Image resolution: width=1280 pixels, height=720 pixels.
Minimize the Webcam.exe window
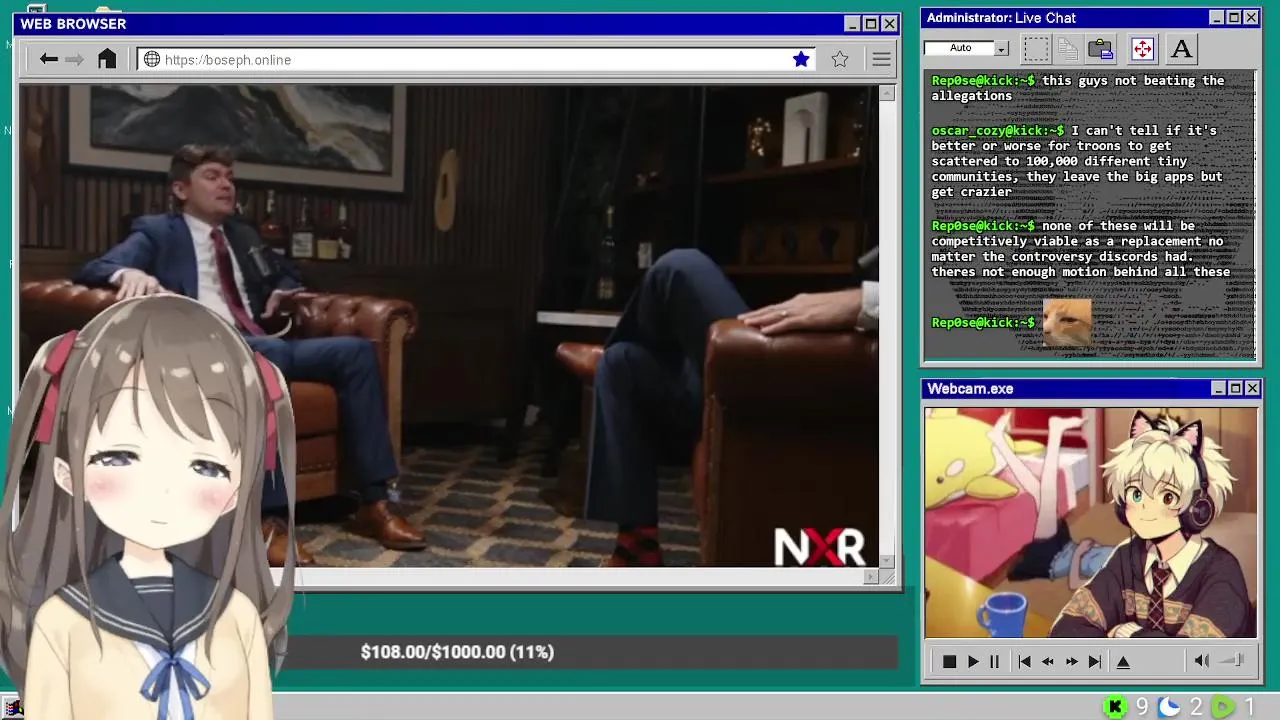pyautogui.click(x=1218, y=388)
